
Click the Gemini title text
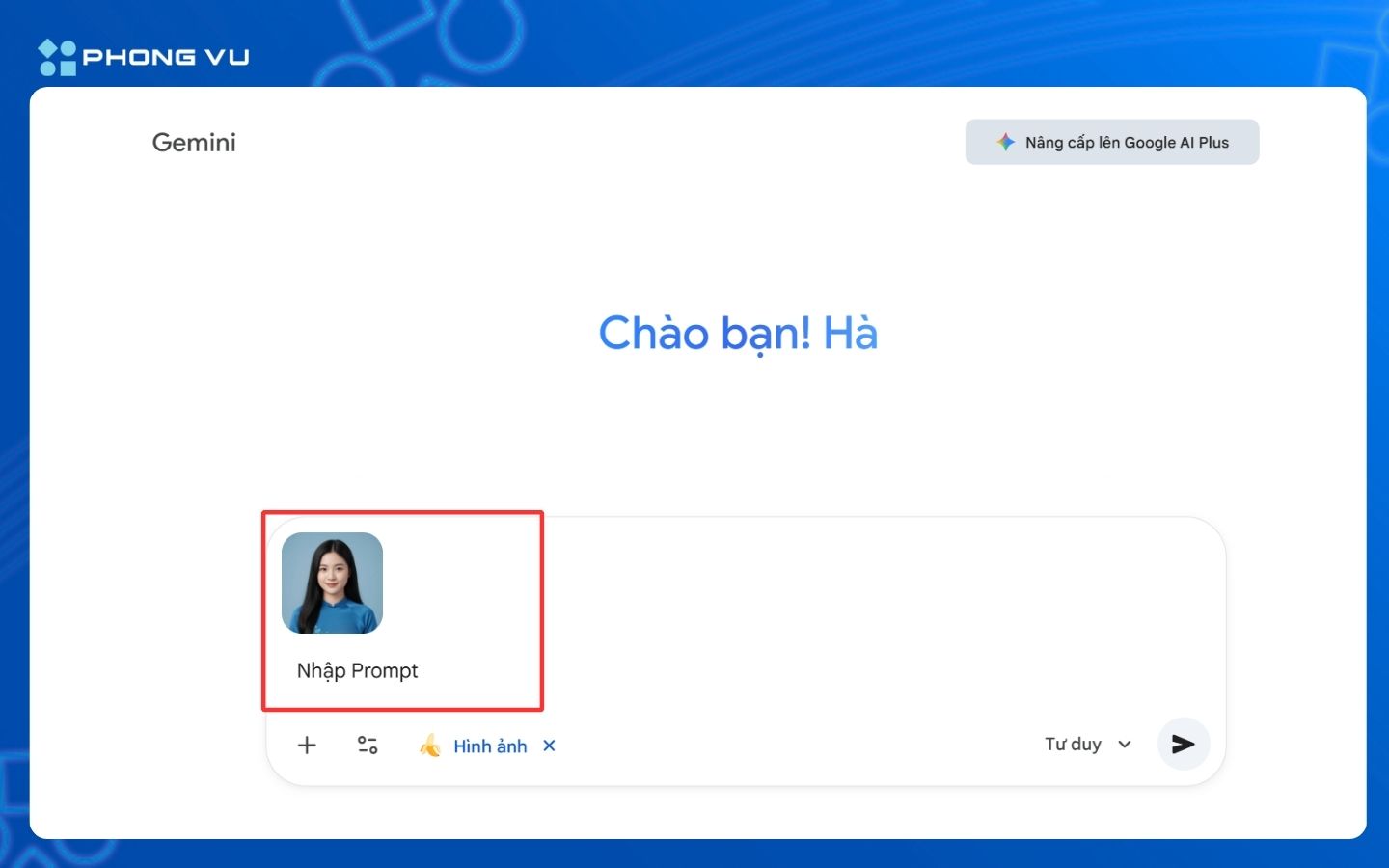(194, 143)
